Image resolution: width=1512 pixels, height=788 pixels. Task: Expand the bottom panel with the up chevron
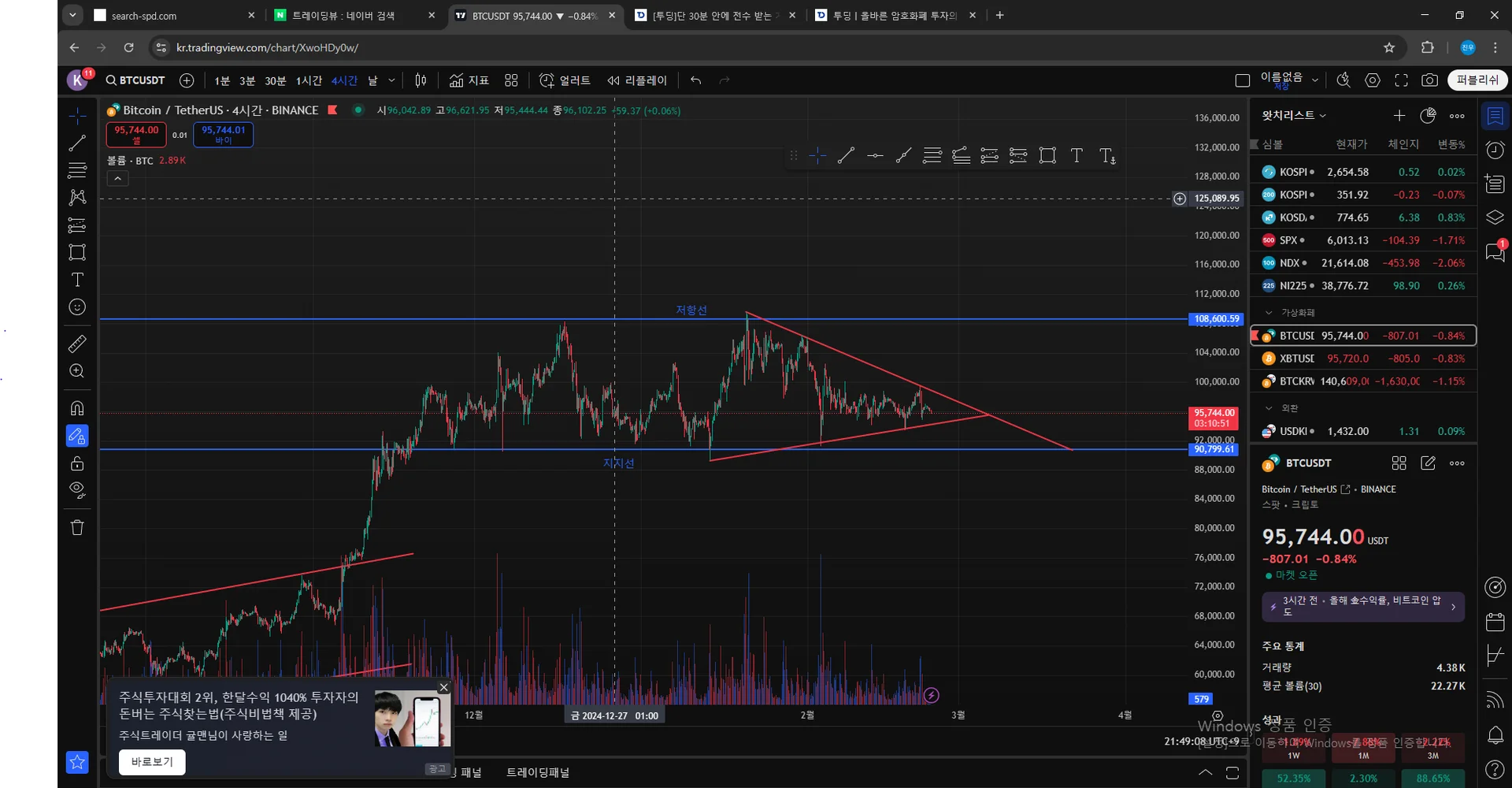pyautogui.click(x=1205, y=772)
